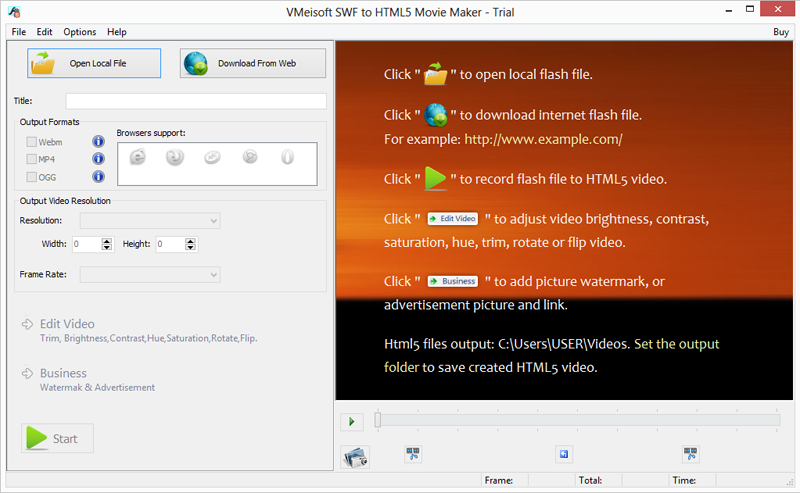Show info for Webm format

(x=98, y=141)
